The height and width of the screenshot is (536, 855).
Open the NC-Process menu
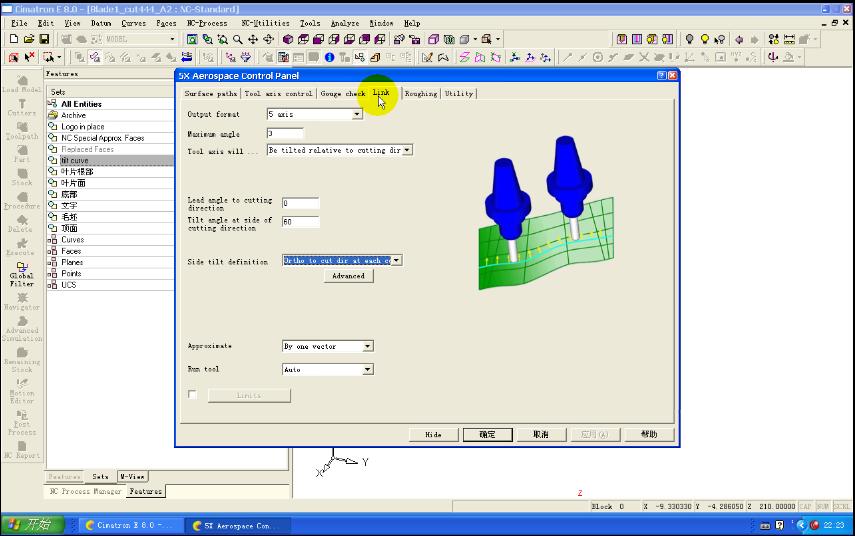point(207,23)
